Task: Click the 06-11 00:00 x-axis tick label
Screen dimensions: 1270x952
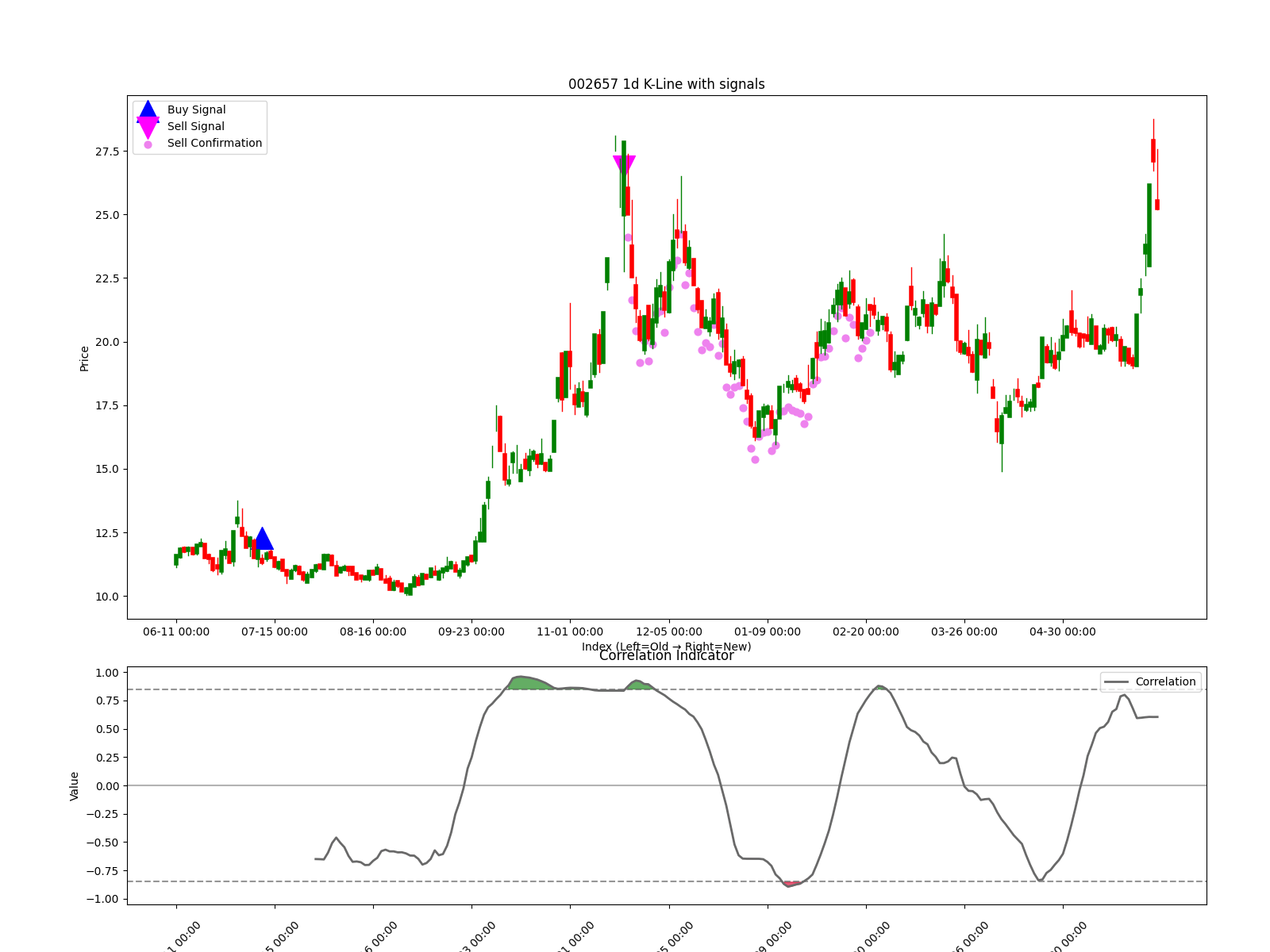Action: pyautogui.click(x=176, y=632)
